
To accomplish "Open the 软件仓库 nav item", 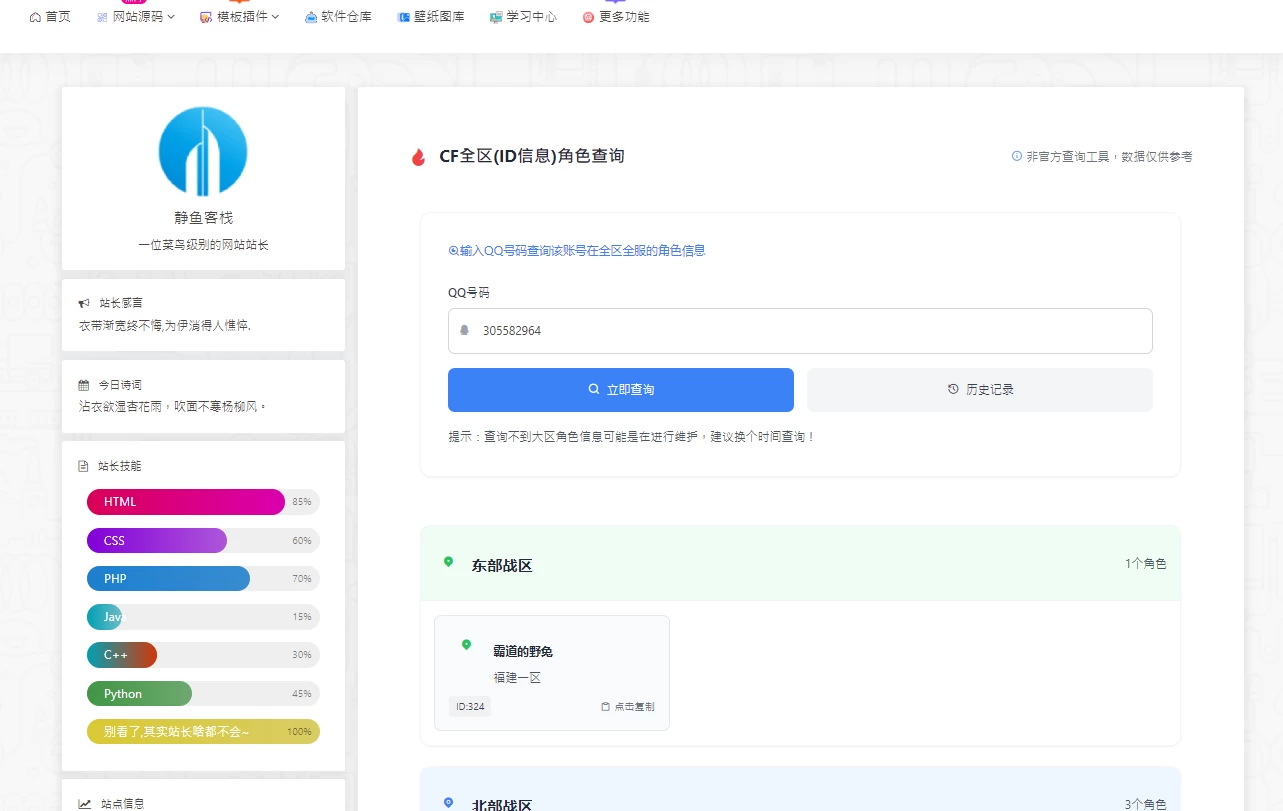I will point(338,17).
